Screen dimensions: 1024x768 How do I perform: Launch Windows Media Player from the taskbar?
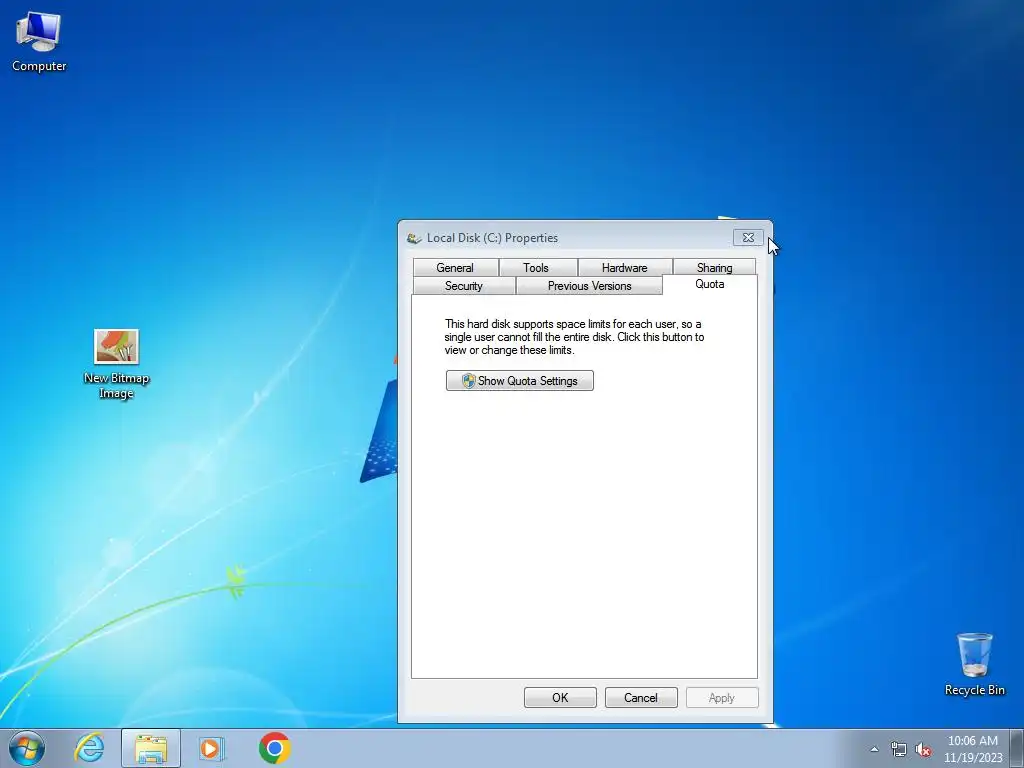click(x=212, y=748)
